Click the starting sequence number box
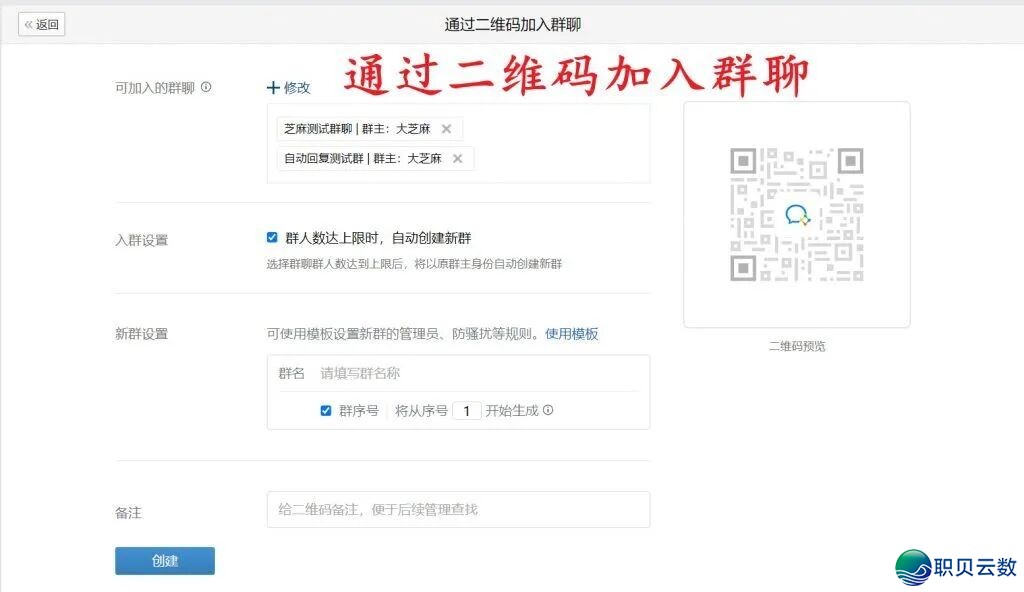 [466, 411]
